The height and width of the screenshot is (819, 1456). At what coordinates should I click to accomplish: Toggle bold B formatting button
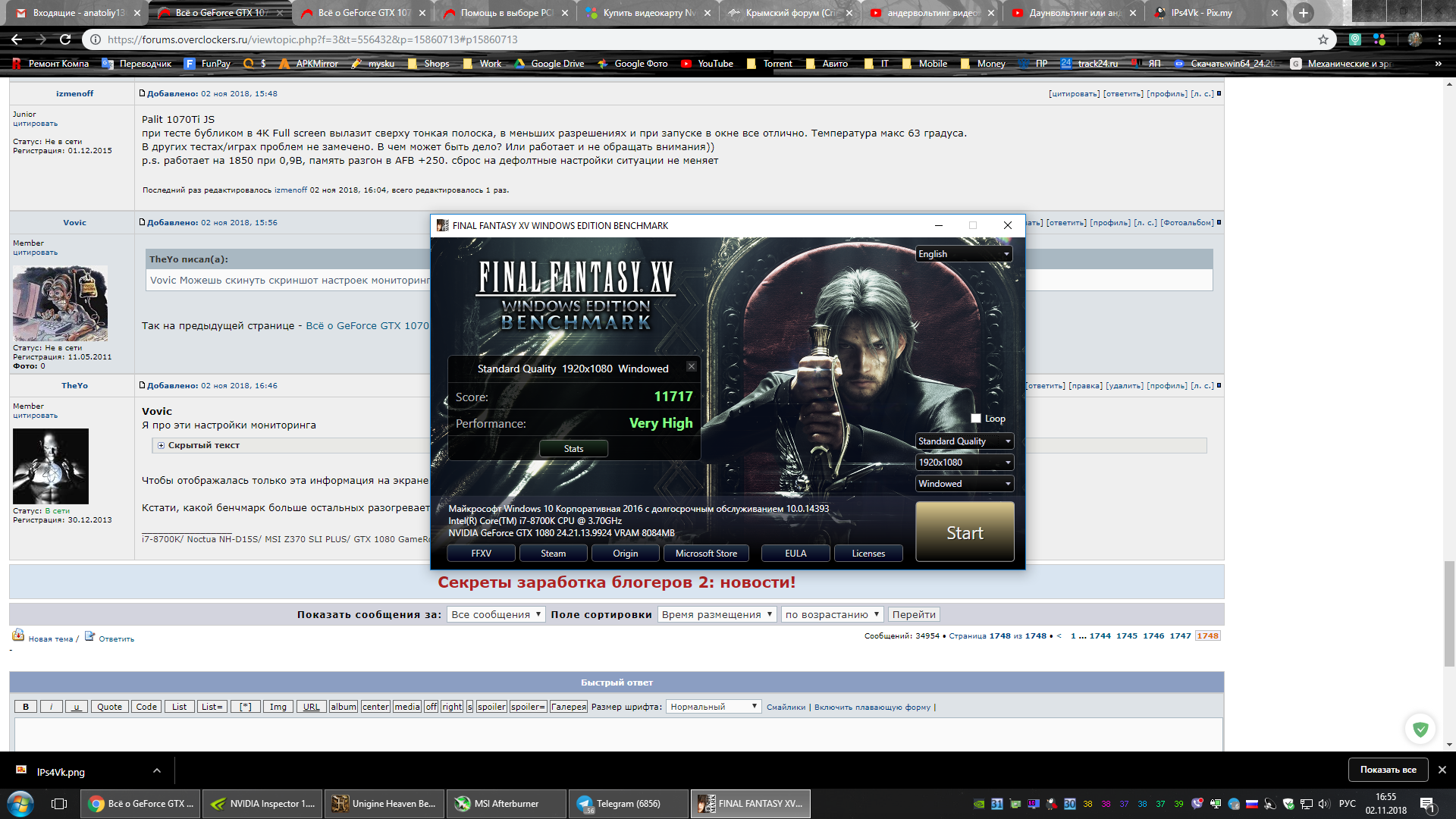(x=26, y=707)
